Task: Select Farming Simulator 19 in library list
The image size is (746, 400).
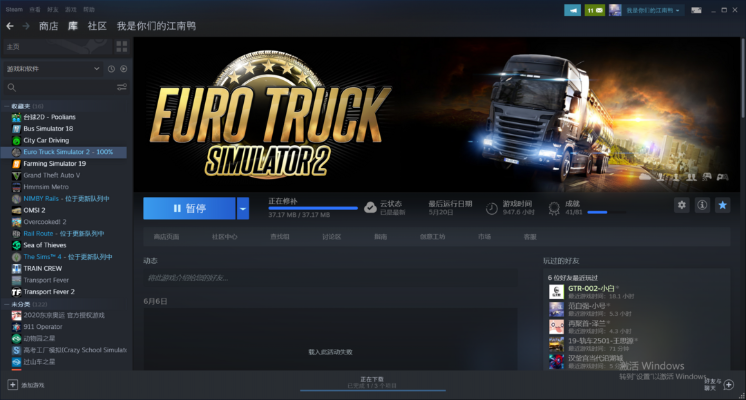Action: point(54,163)
